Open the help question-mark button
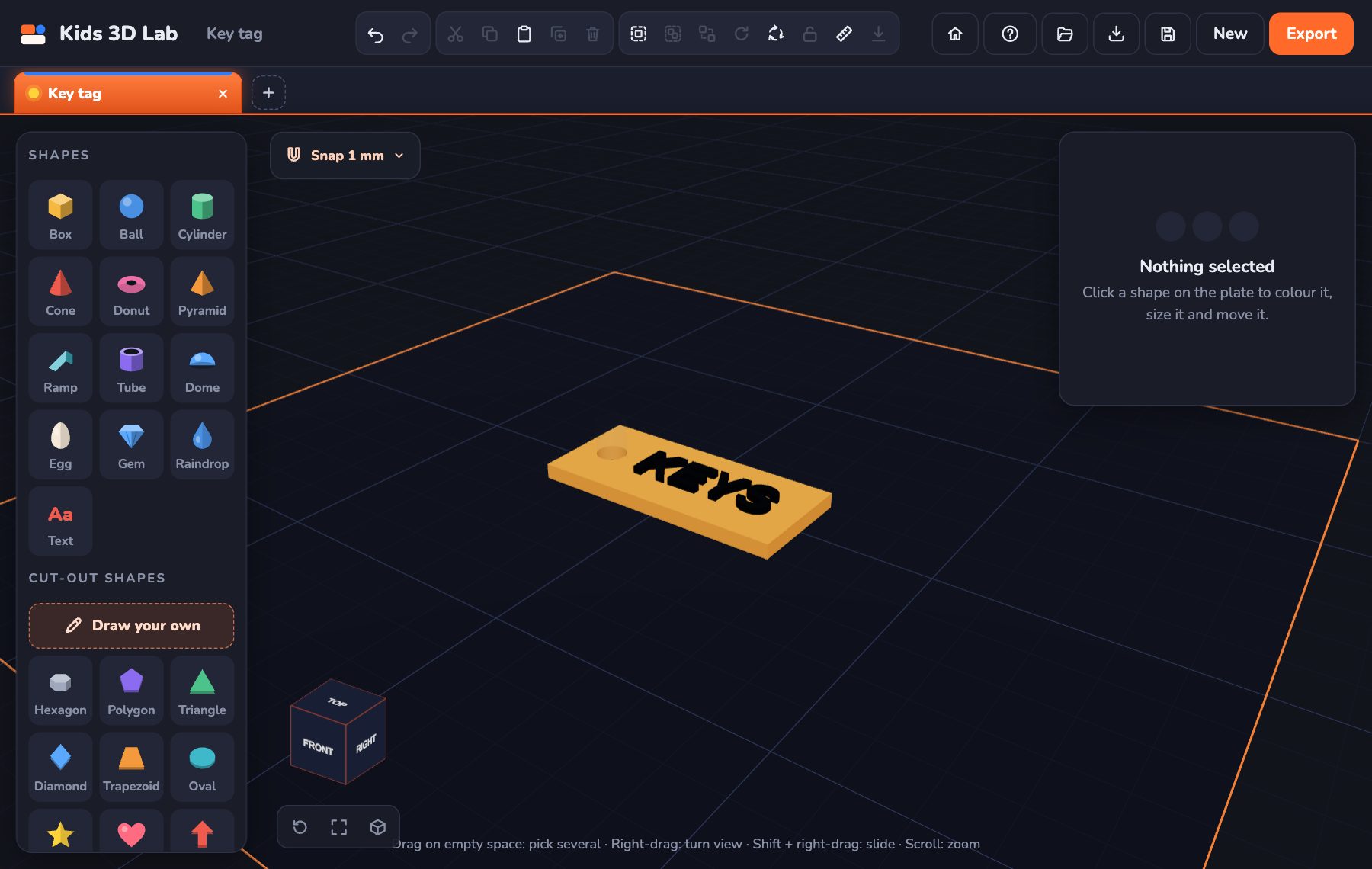1372x869 pixels. point(1010,34)
